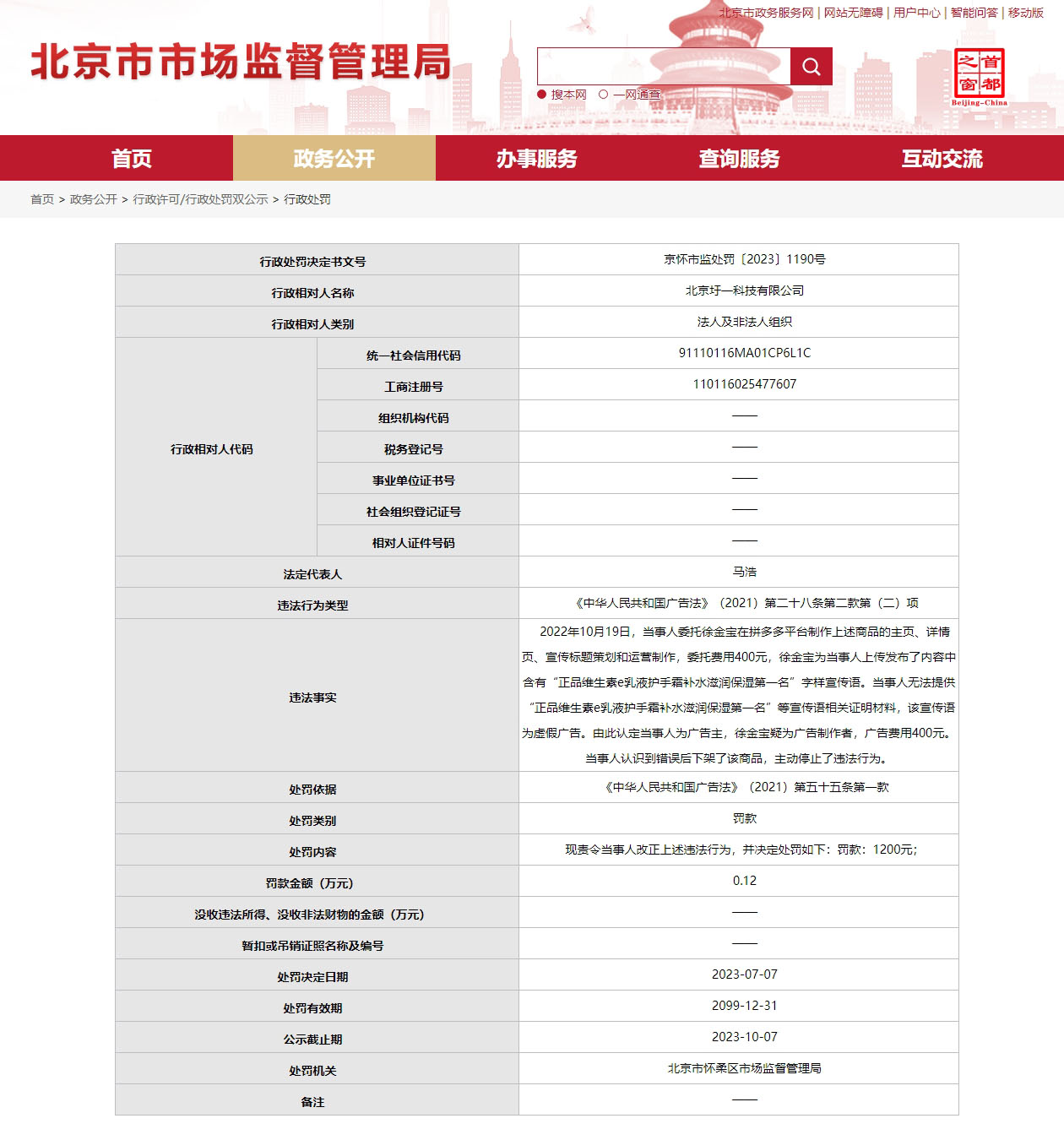Open the 网站无障碍 accessibility link
This screenshot has width=1064, height=1140.
[853, 13]
